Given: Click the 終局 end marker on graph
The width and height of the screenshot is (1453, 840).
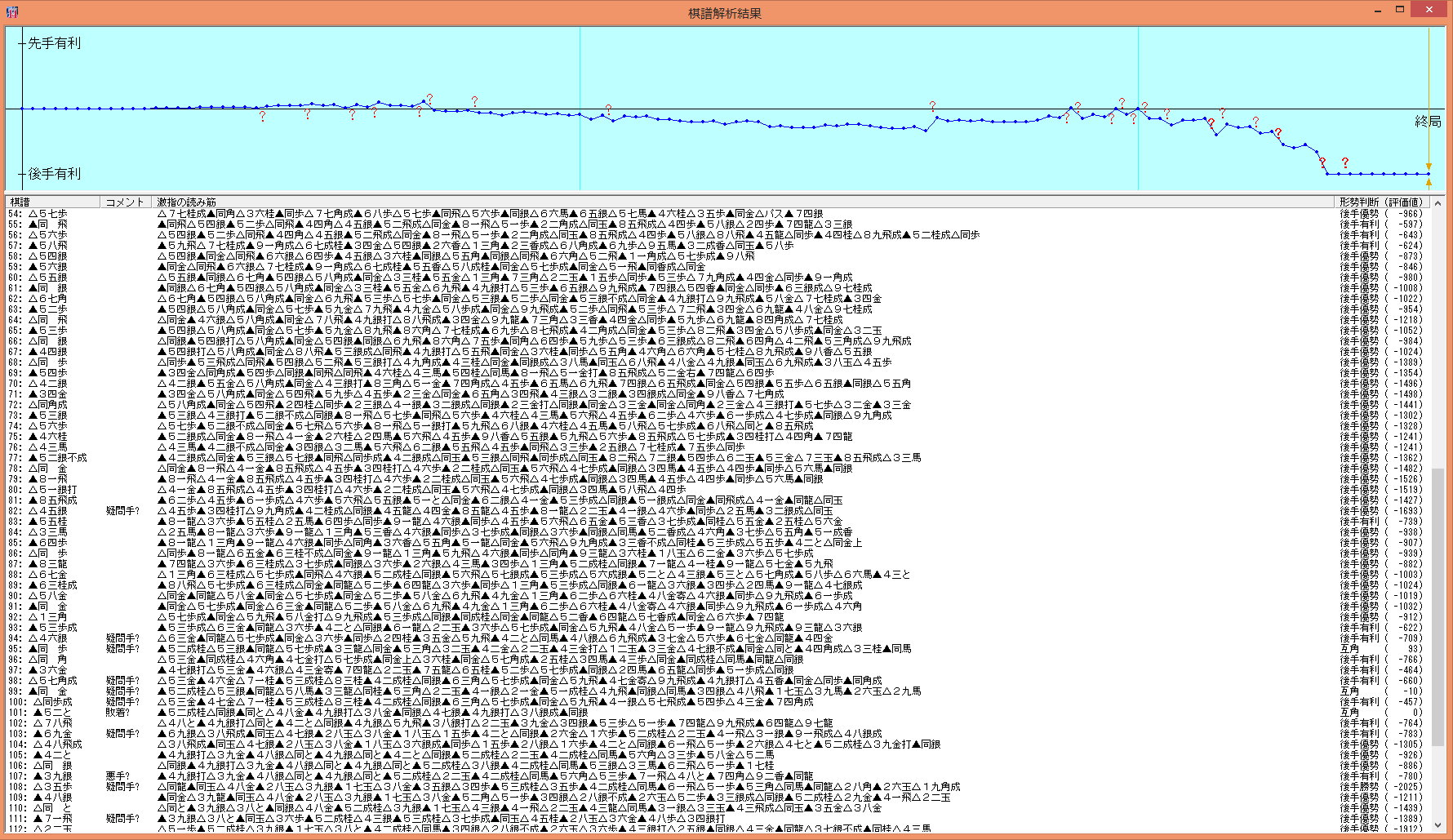Looking at the screenshot, I should [x=1427, y=122].
